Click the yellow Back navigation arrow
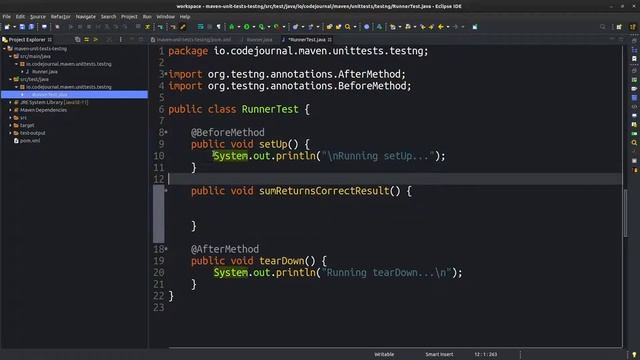 pos(441,27)
